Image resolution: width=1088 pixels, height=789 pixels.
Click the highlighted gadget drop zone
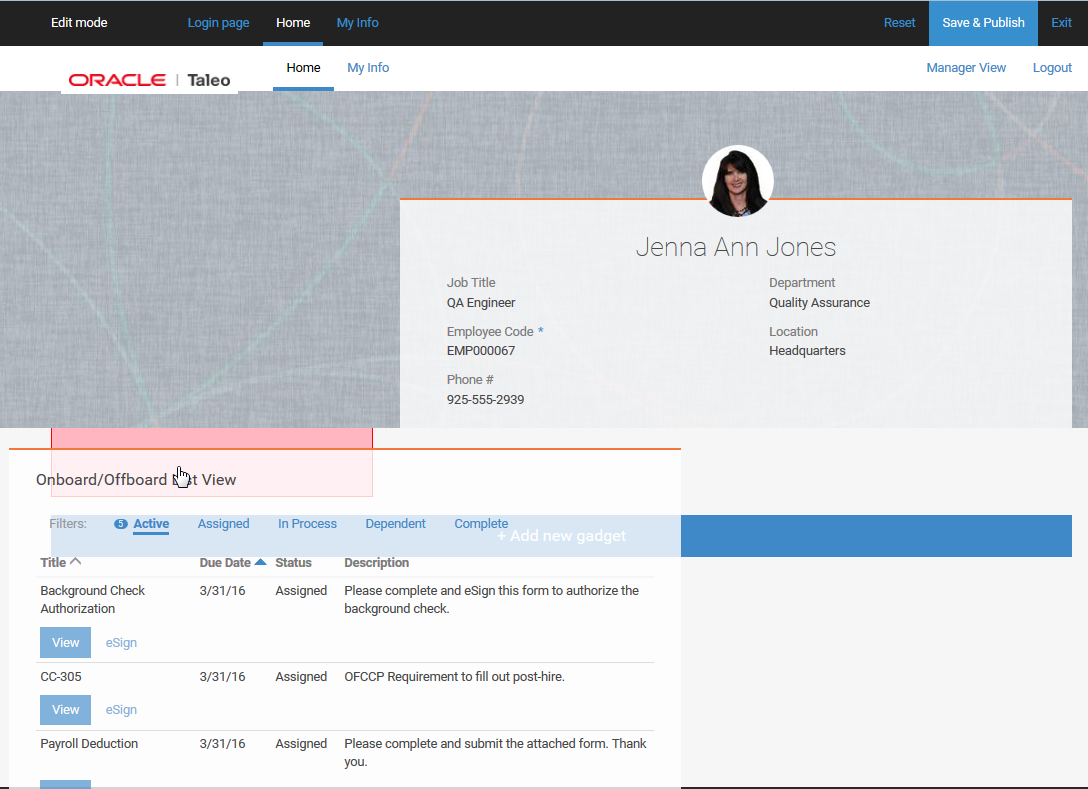(212, 462)
